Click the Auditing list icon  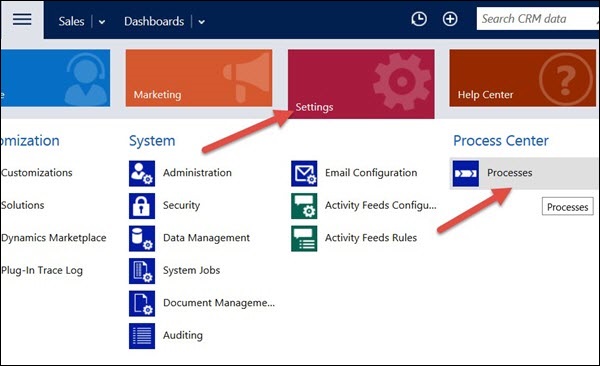tap(142, 336)
